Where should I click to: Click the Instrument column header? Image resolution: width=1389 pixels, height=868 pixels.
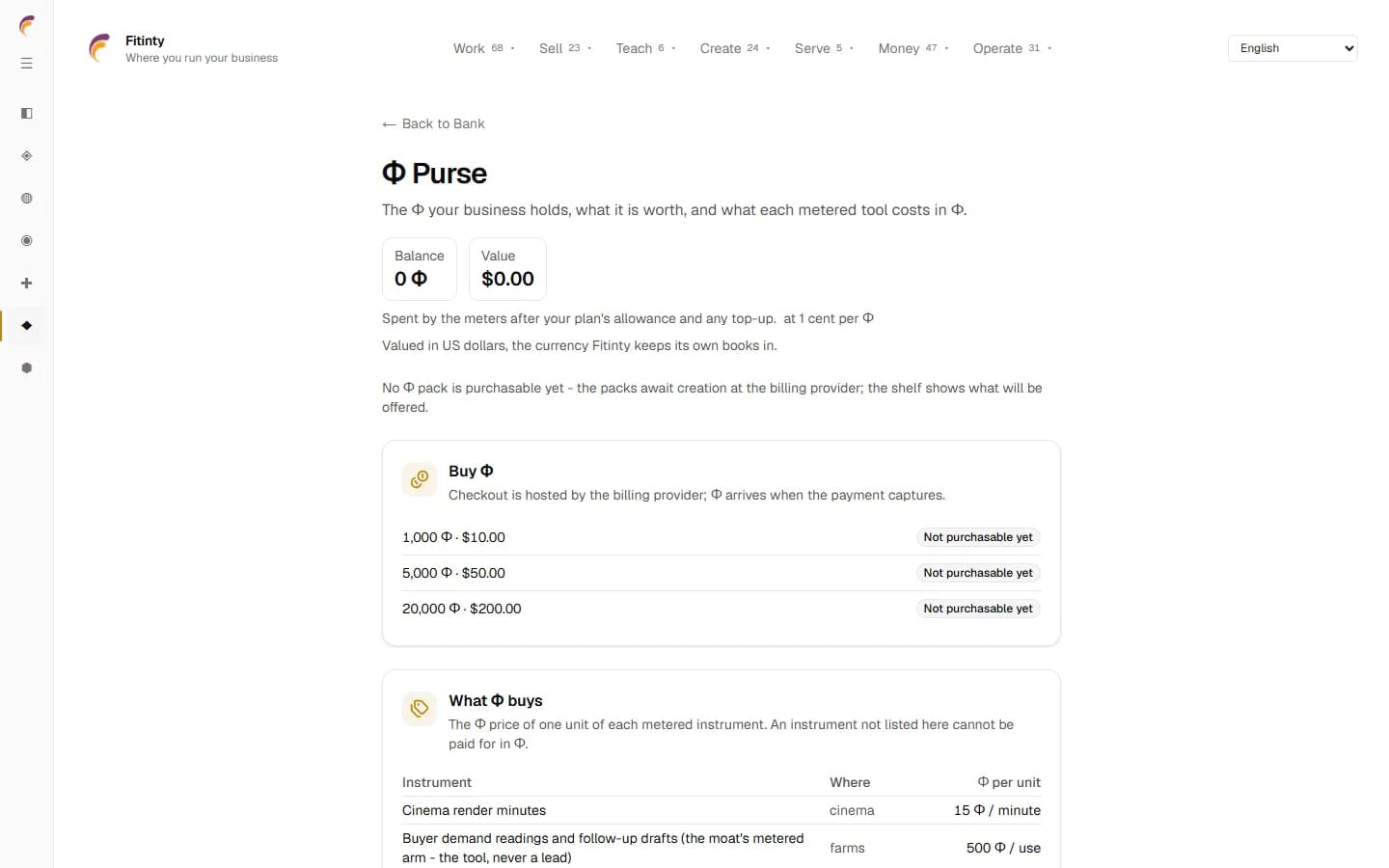coord(437,782)
